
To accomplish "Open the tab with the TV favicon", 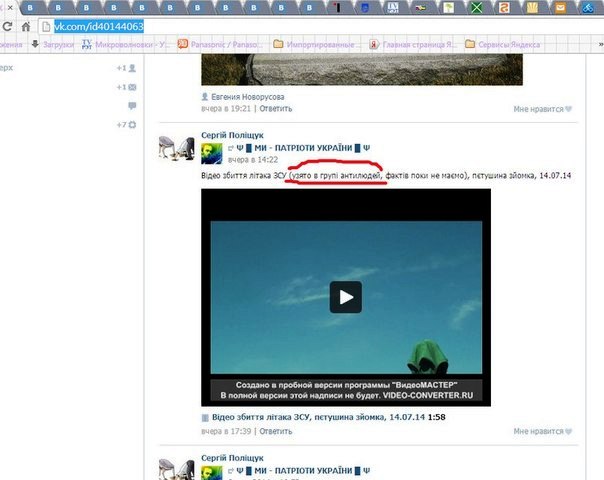I will click(393, 7).
